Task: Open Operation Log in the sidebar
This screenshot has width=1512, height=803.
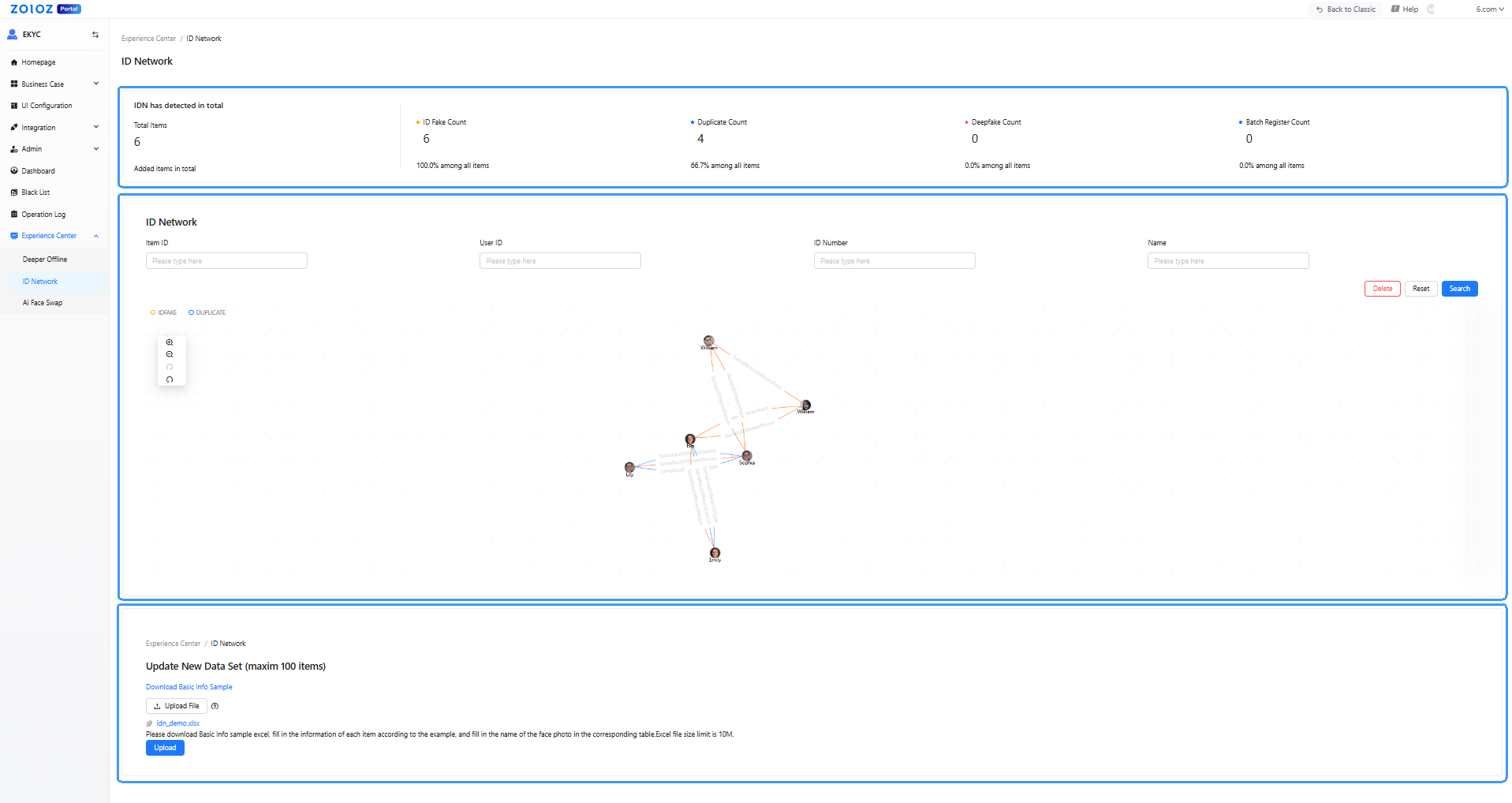Action: click(43, 215)
